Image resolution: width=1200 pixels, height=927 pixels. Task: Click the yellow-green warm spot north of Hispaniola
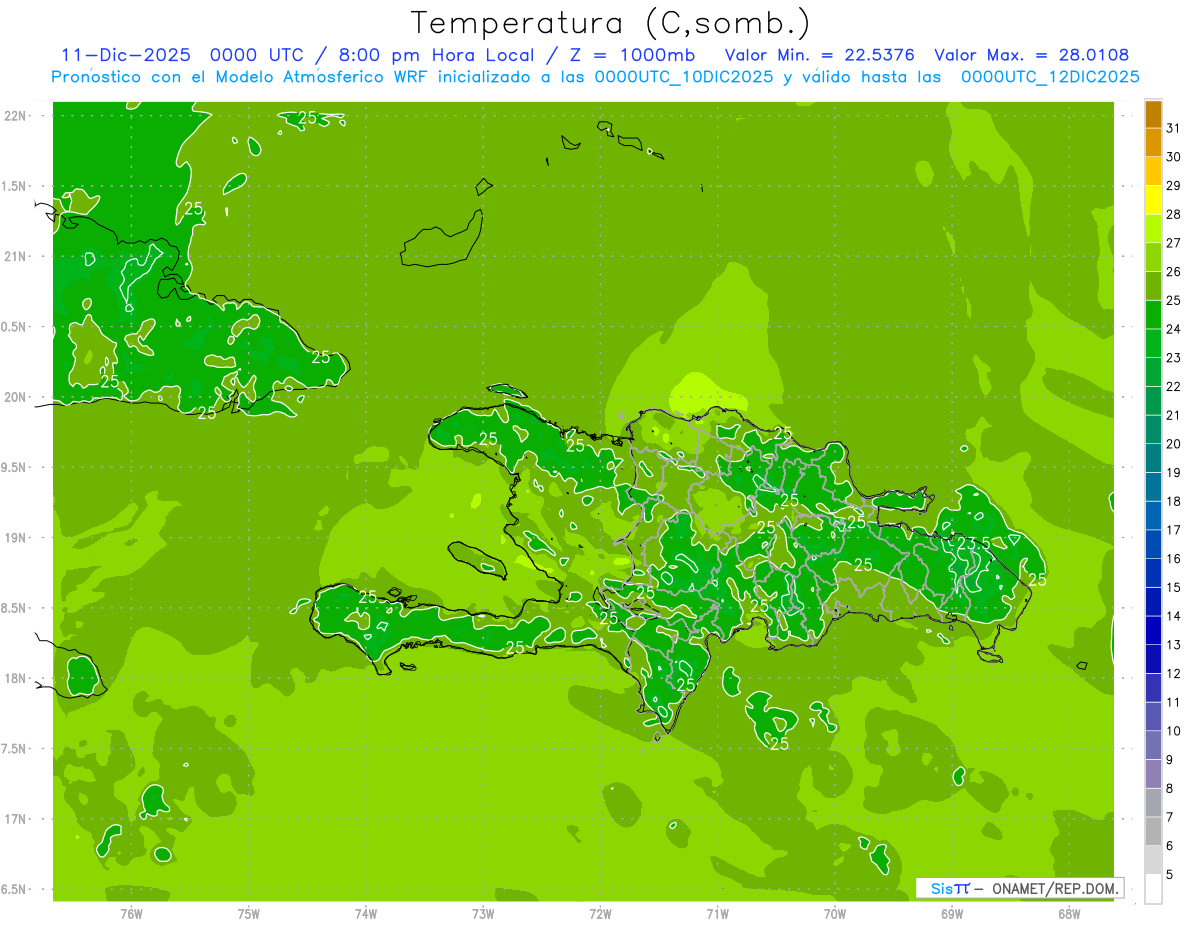point(701,386)
